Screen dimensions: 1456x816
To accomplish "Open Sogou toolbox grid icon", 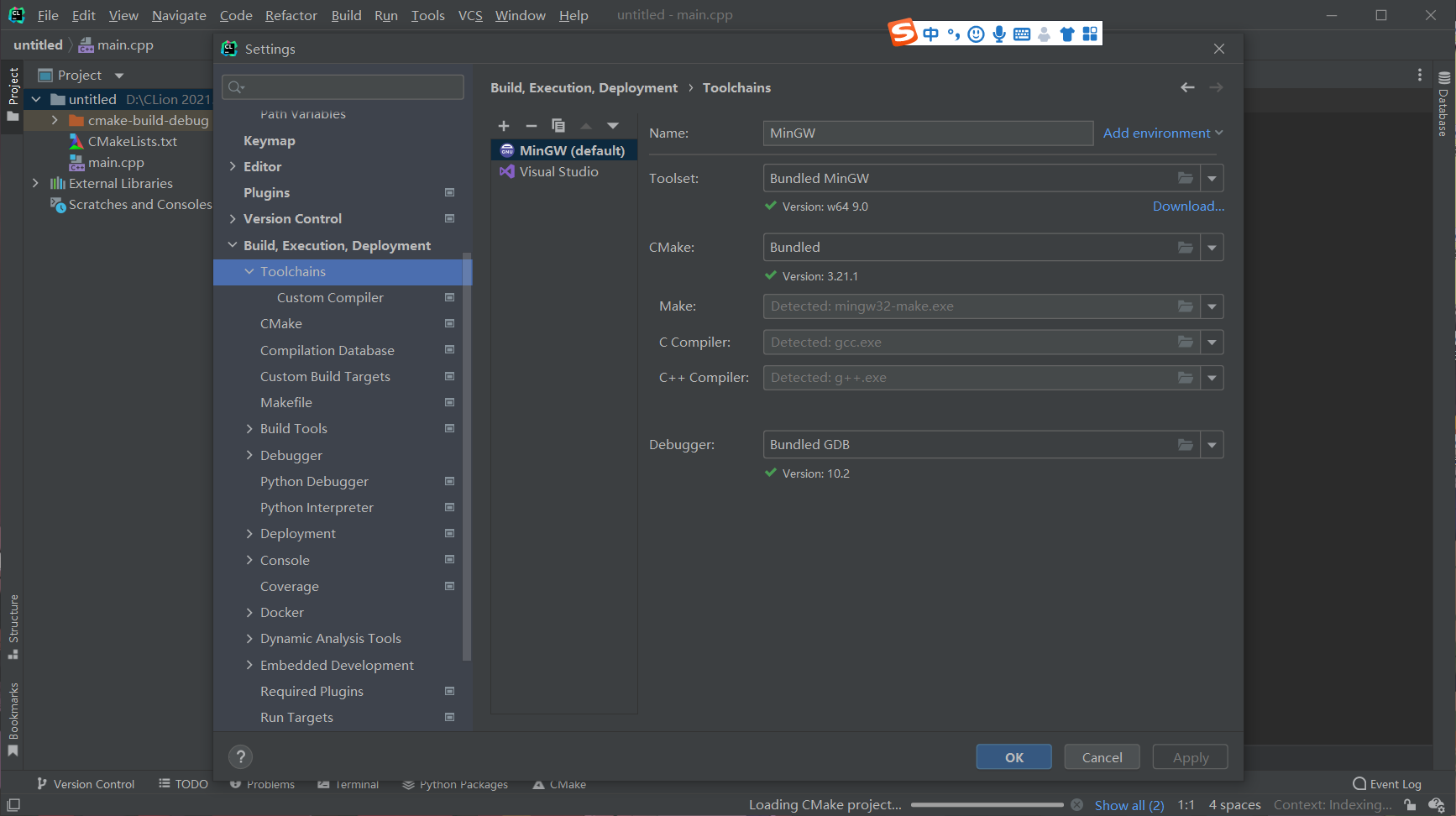I will point(1090,34).
